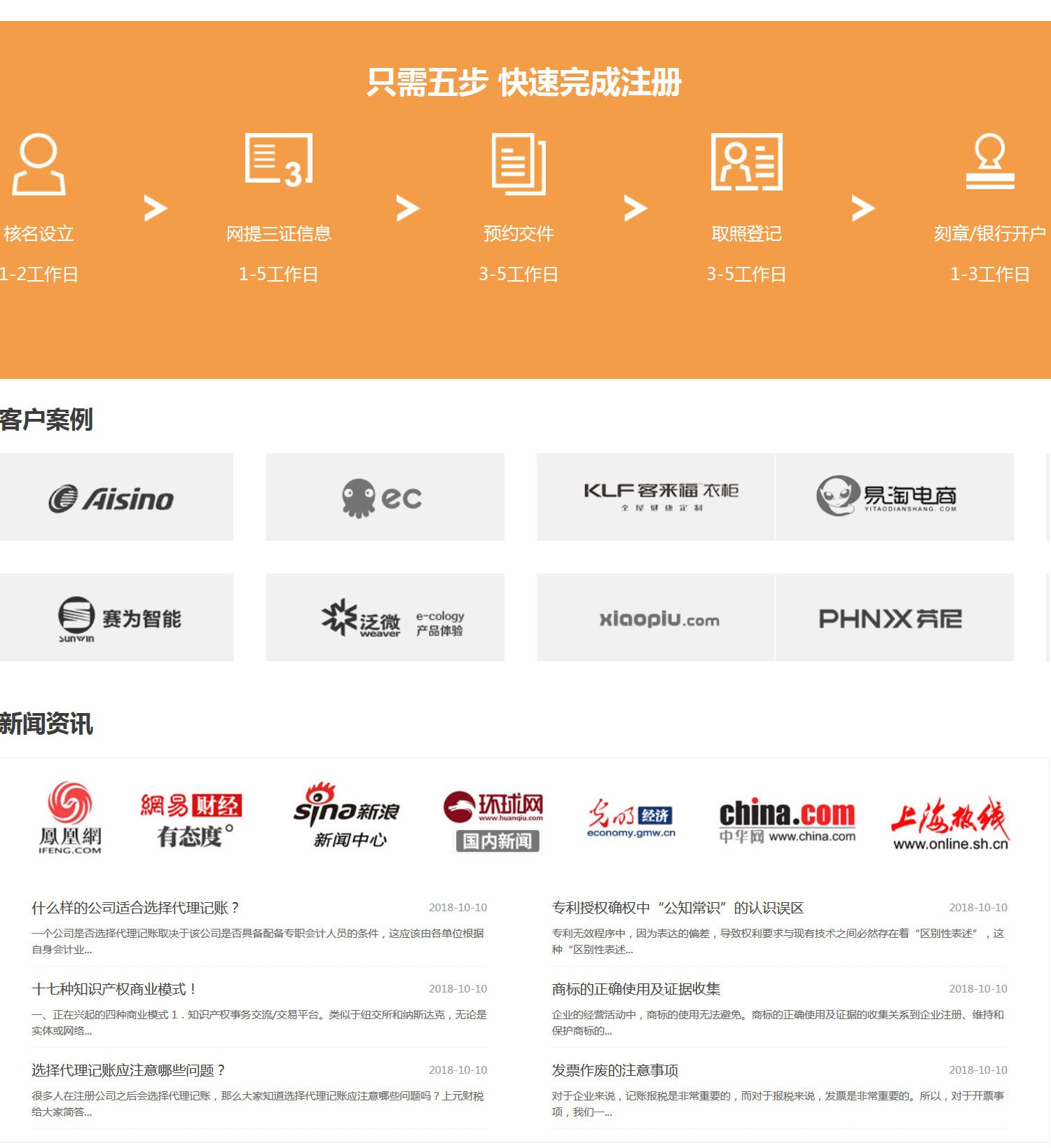
Task: Click the china.com 中华网 logo
Action: point(788,820)
